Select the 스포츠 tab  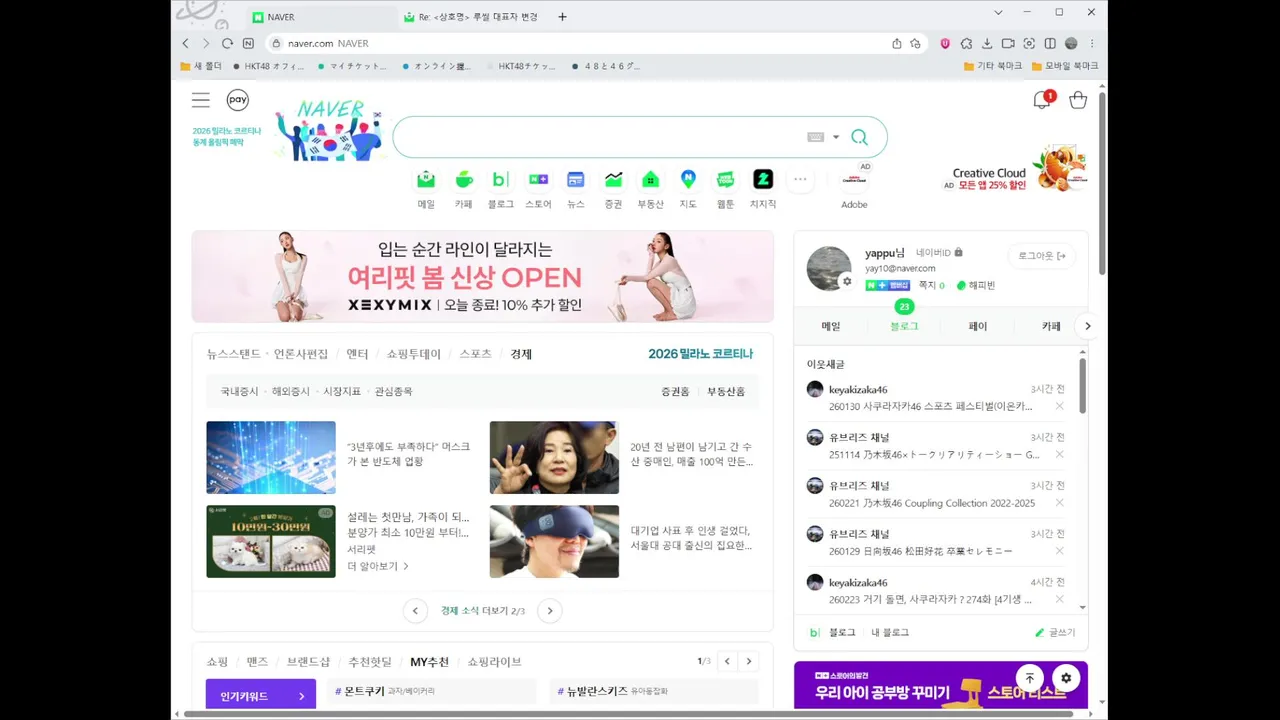[x=476, y=354]
